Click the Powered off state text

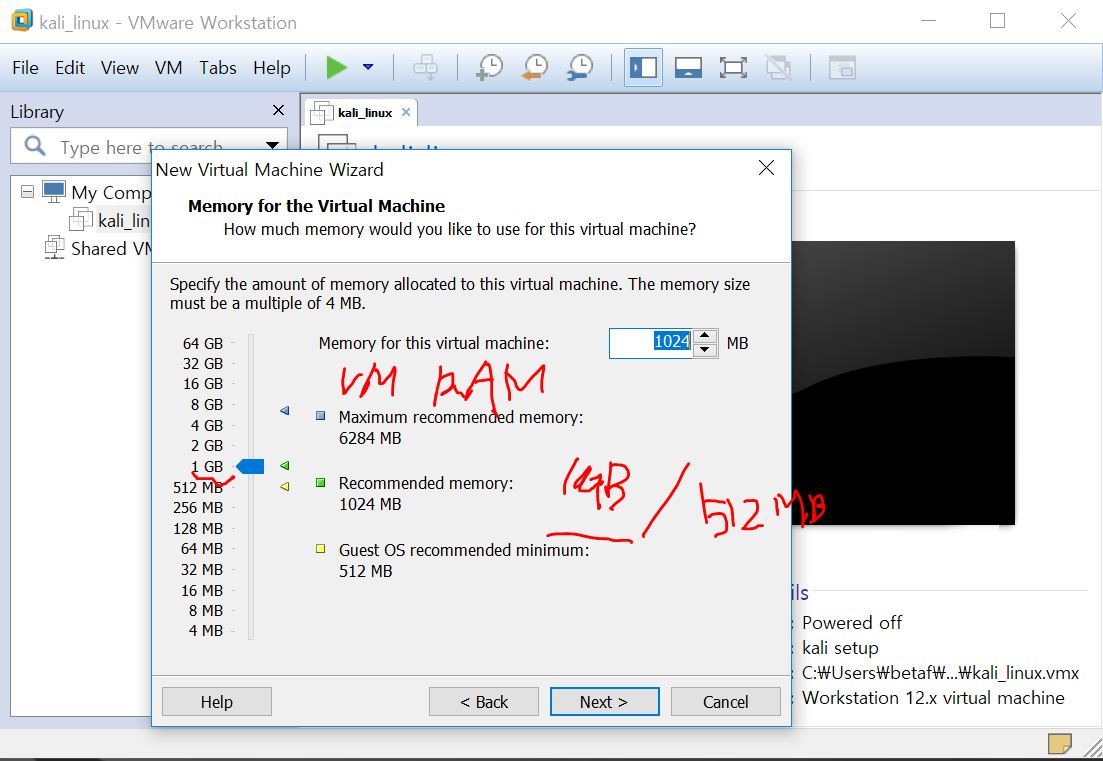(851, 622)
